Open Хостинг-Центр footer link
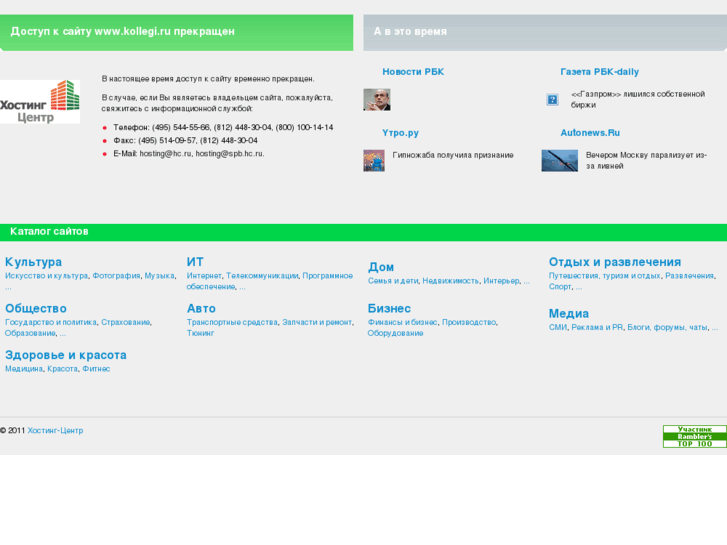The image size is (727, 545). point(55,430)
